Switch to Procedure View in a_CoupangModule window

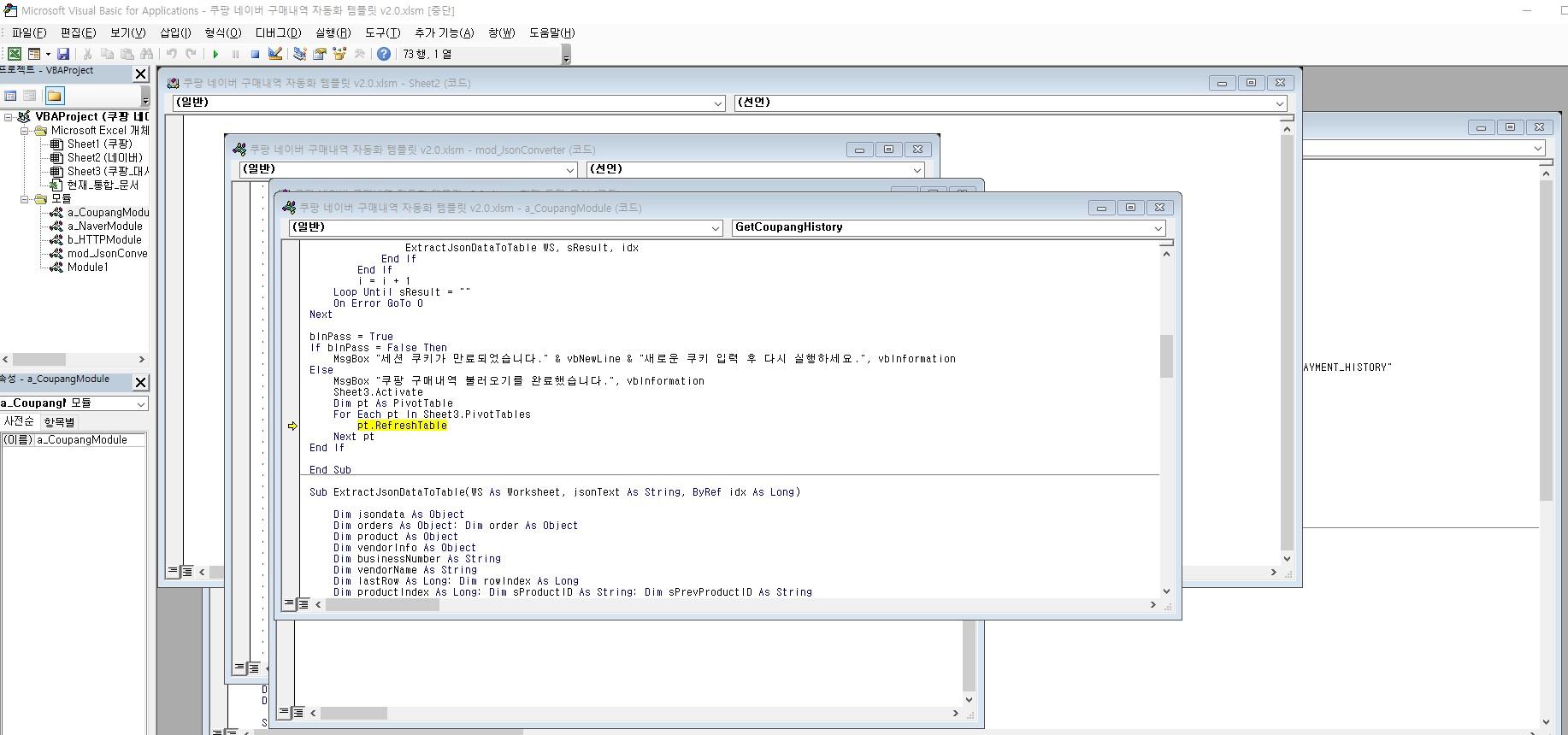(x=289, y=604)
